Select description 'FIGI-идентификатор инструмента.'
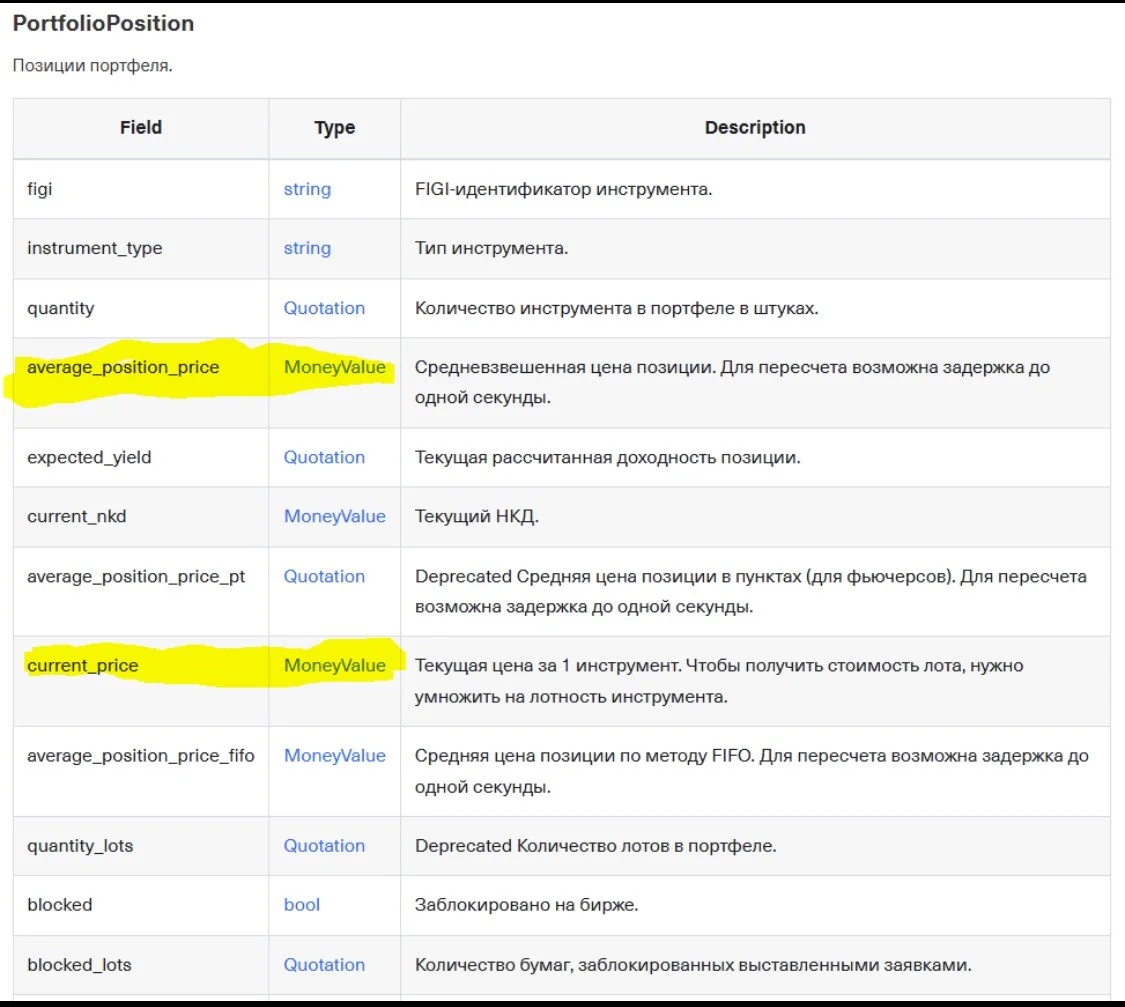Screen dimensions: 1125x1007 tap(563, 189)
